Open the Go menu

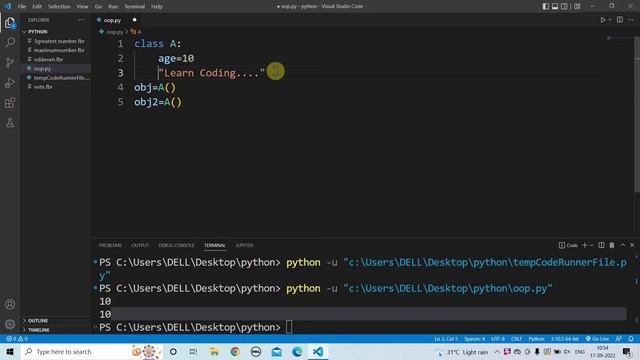pos(98,6)
